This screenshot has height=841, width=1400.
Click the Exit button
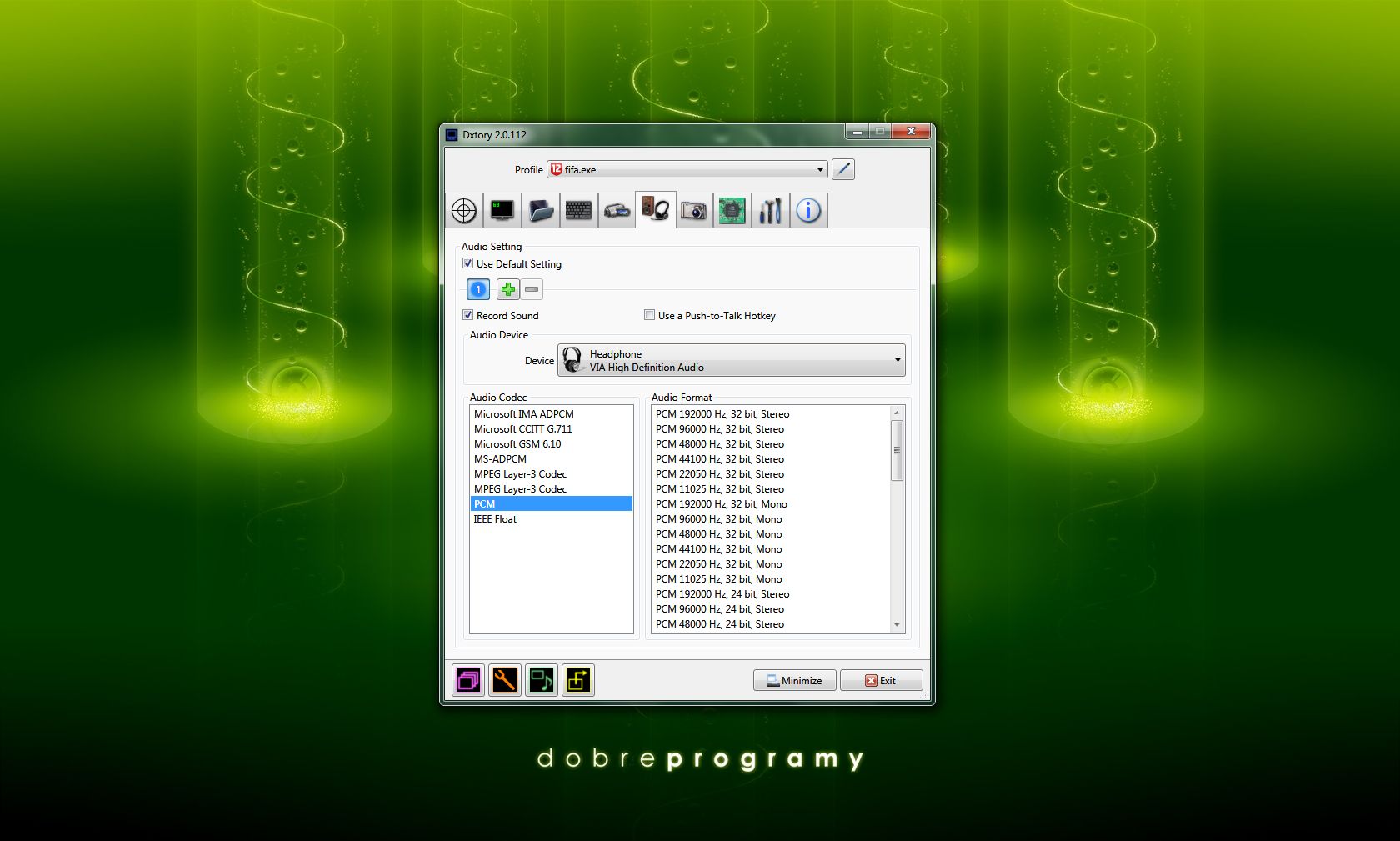click(882, 680)
